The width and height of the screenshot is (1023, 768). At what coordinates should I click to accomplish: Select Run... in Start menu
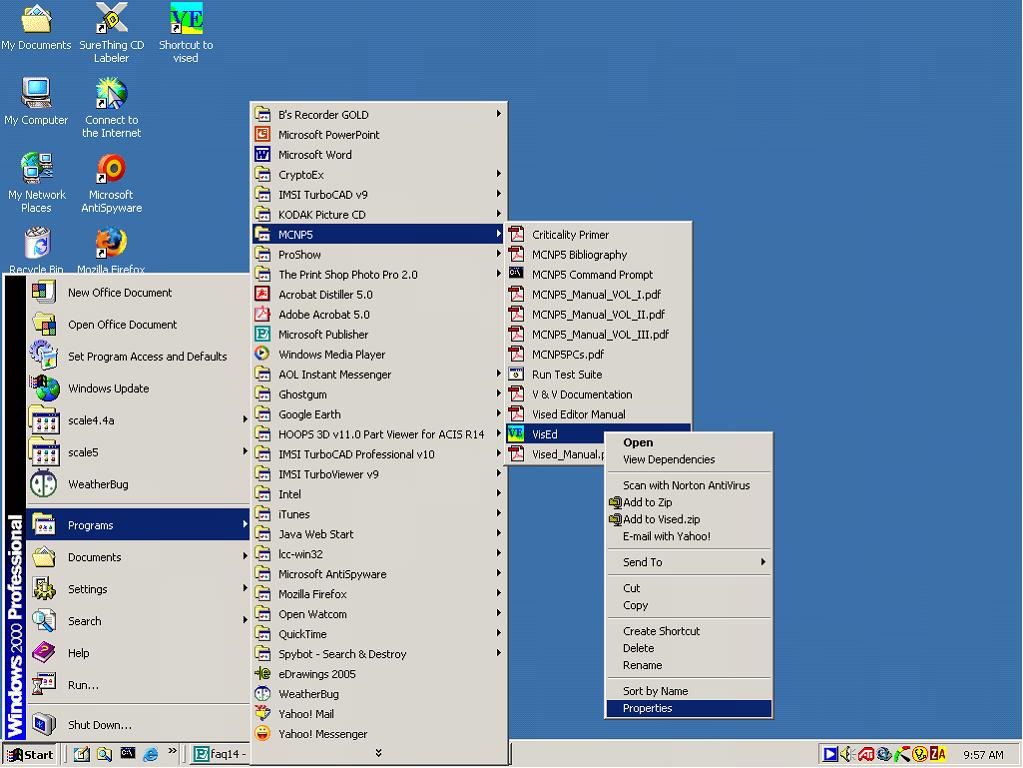point(138,684)
